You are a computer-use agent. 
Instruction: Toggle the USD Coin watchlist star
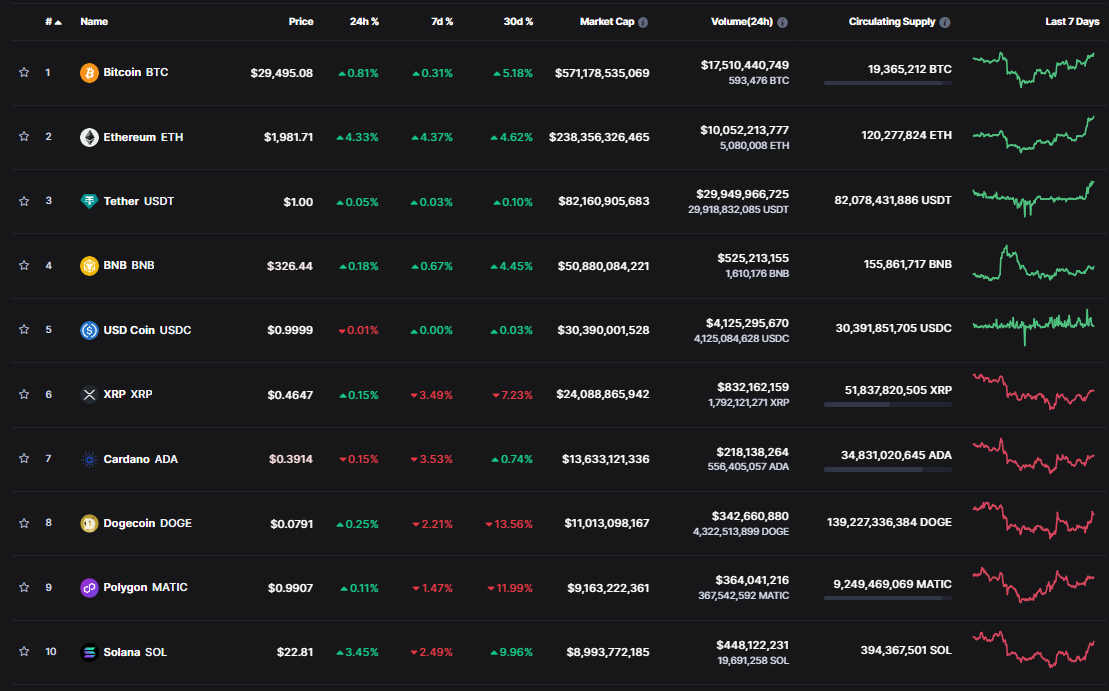[x=24, y=330]
